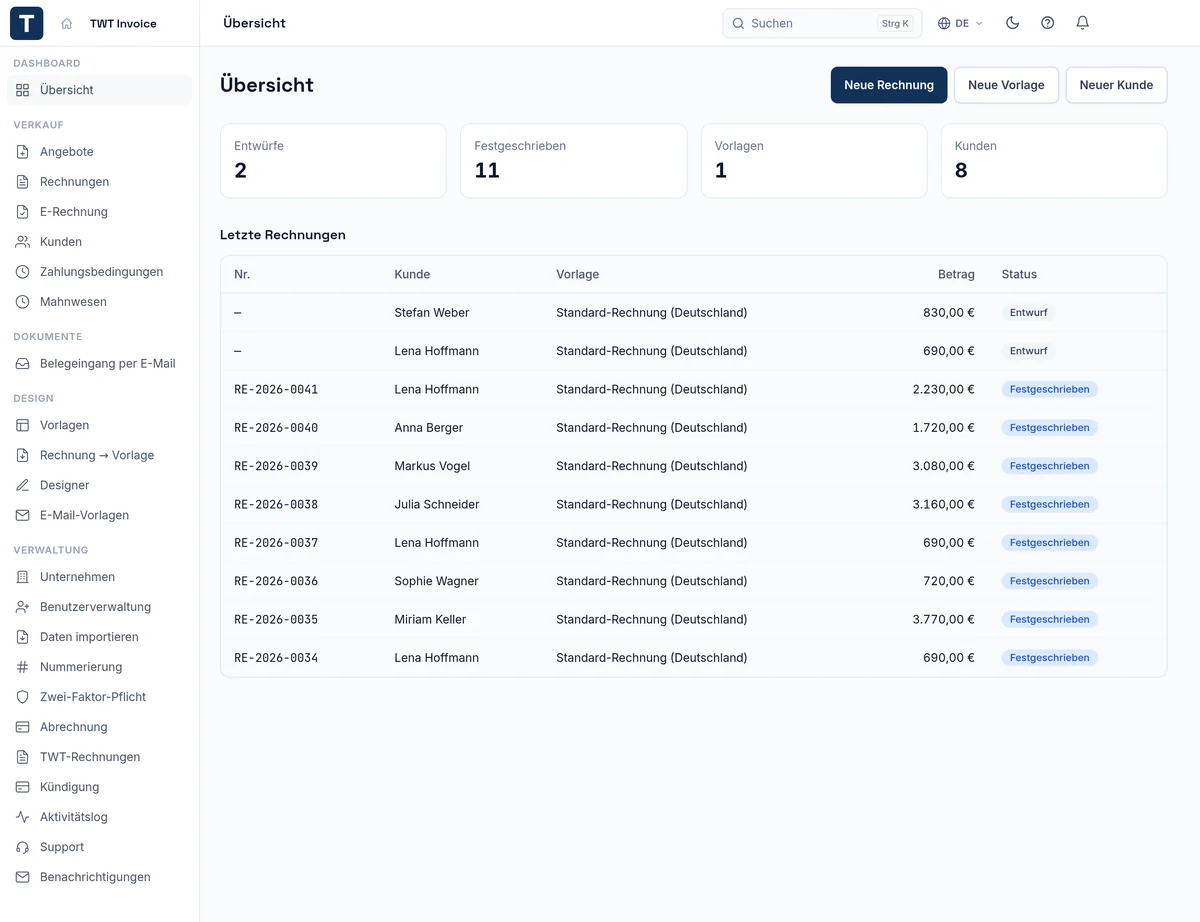Click the Support headset icon
Viewport: 1200px width, 922px height.
click(23, 847)
